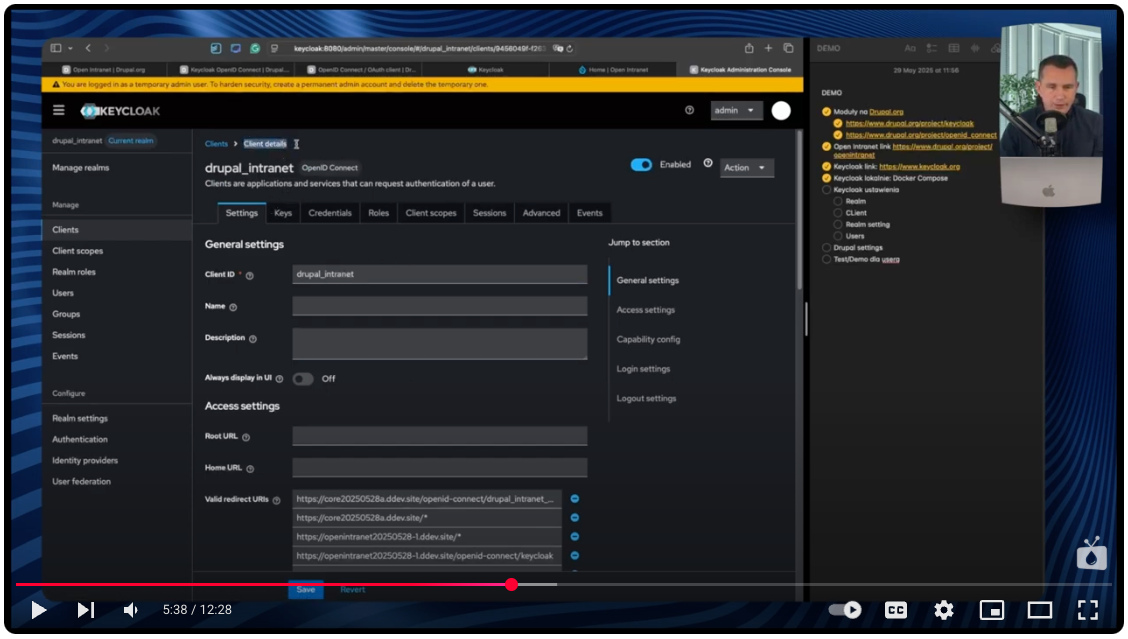Mute the video volume
1128x639 pixels.
[x=130, y=610]
